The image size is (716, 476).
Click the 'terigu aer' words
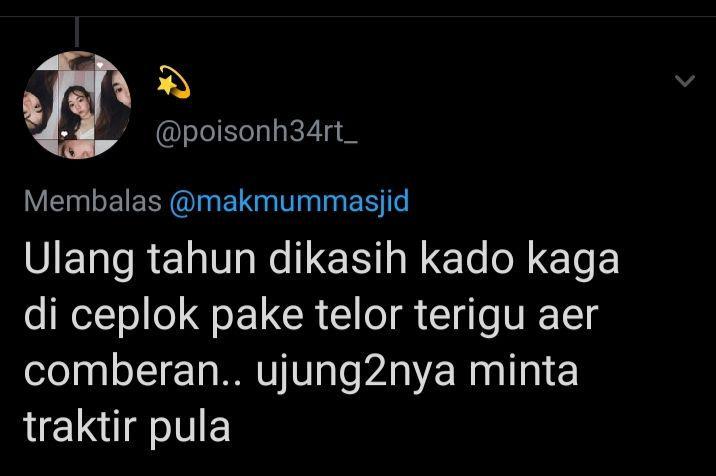[506, 316]
